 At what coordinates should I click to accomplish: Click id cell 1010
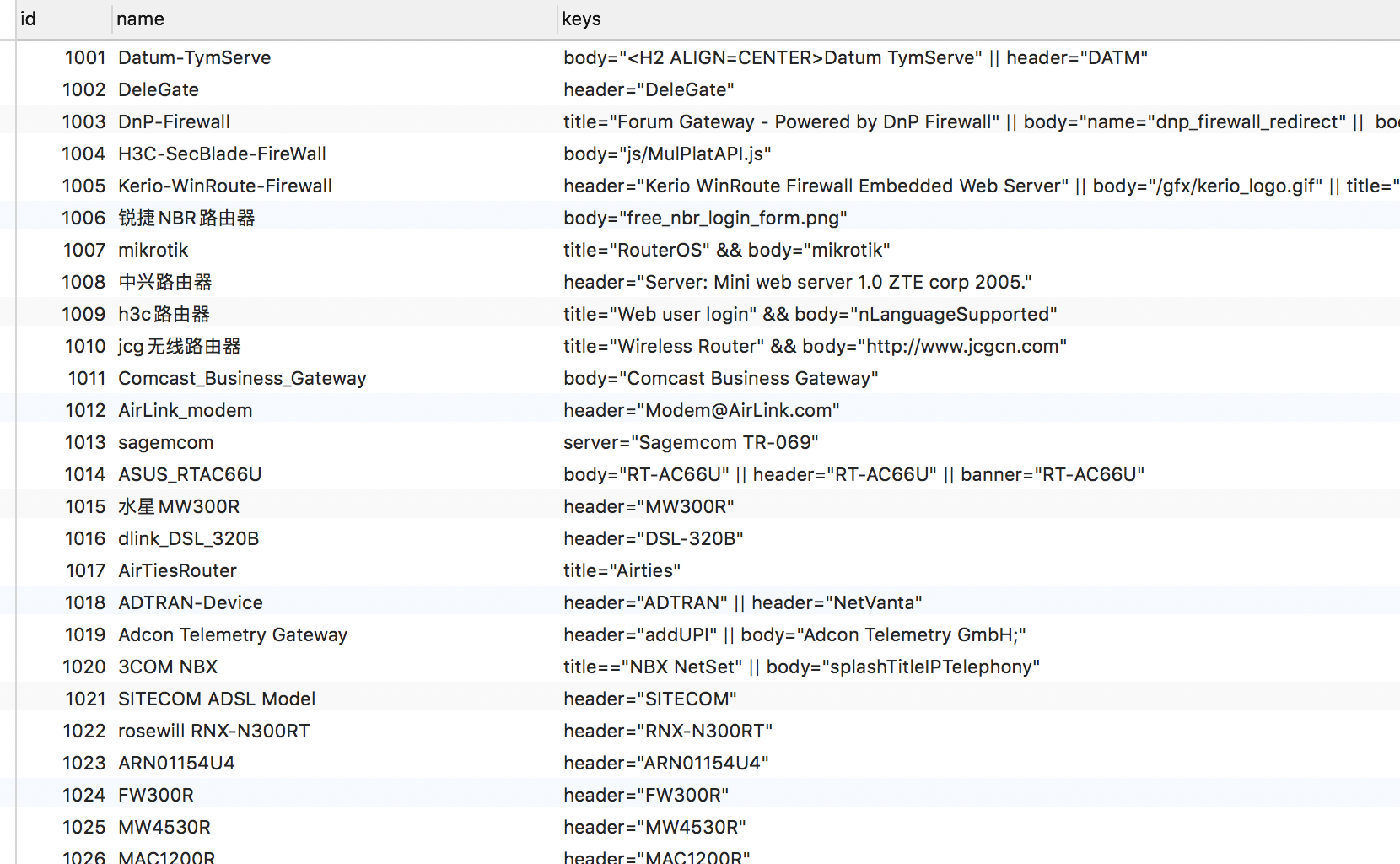64,346
